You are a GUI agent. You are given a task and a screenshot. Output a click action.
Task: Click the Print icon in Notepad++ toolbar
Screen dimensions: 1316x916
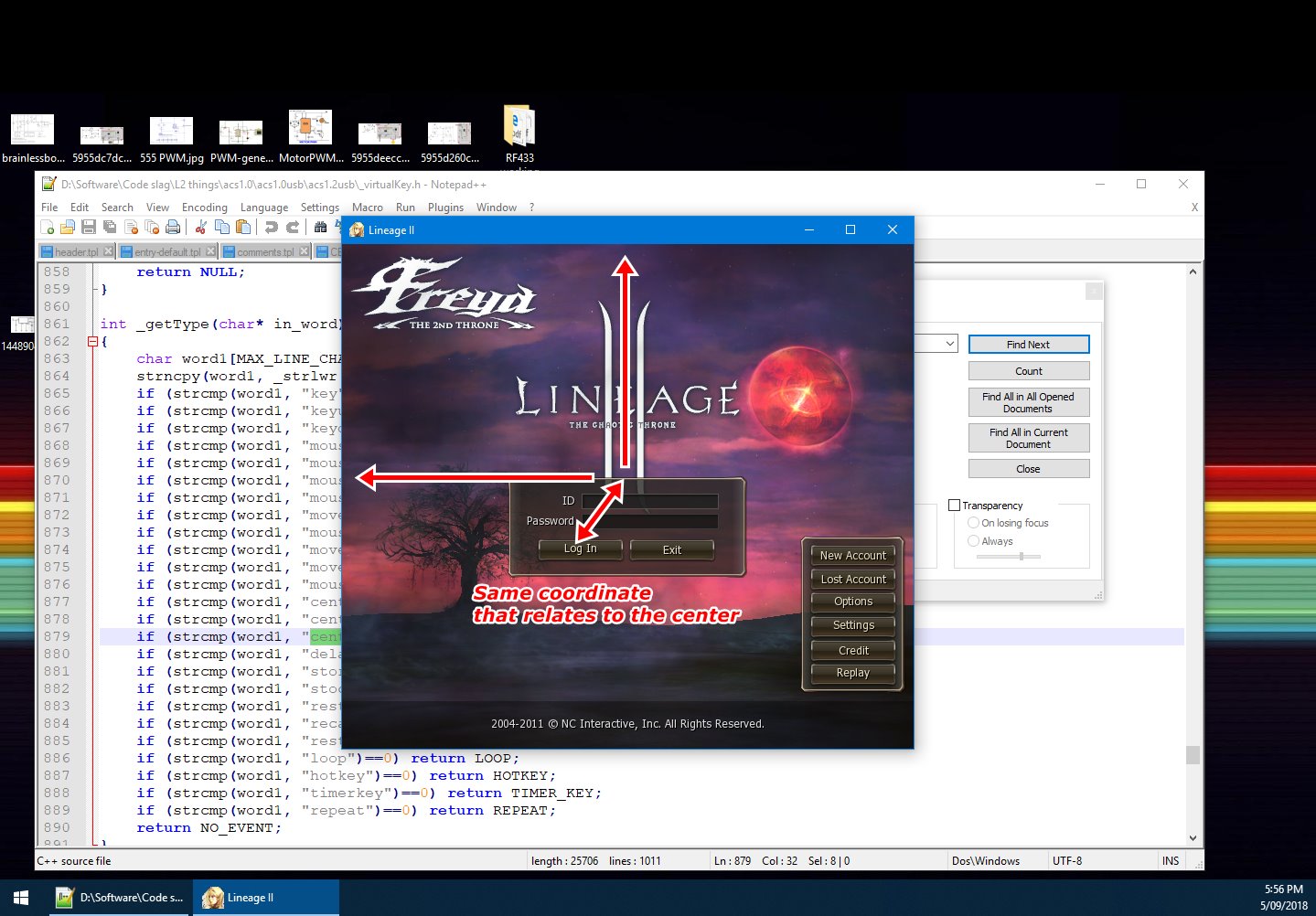173,228
